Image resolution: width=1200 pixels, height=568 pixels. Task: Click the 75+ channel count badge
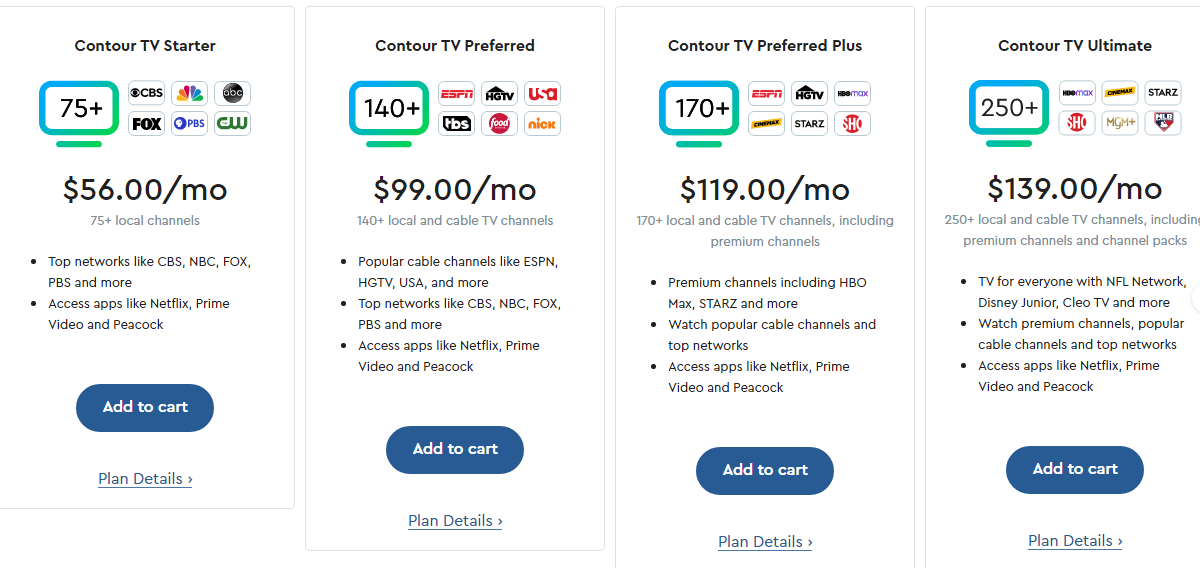point(79,108)
